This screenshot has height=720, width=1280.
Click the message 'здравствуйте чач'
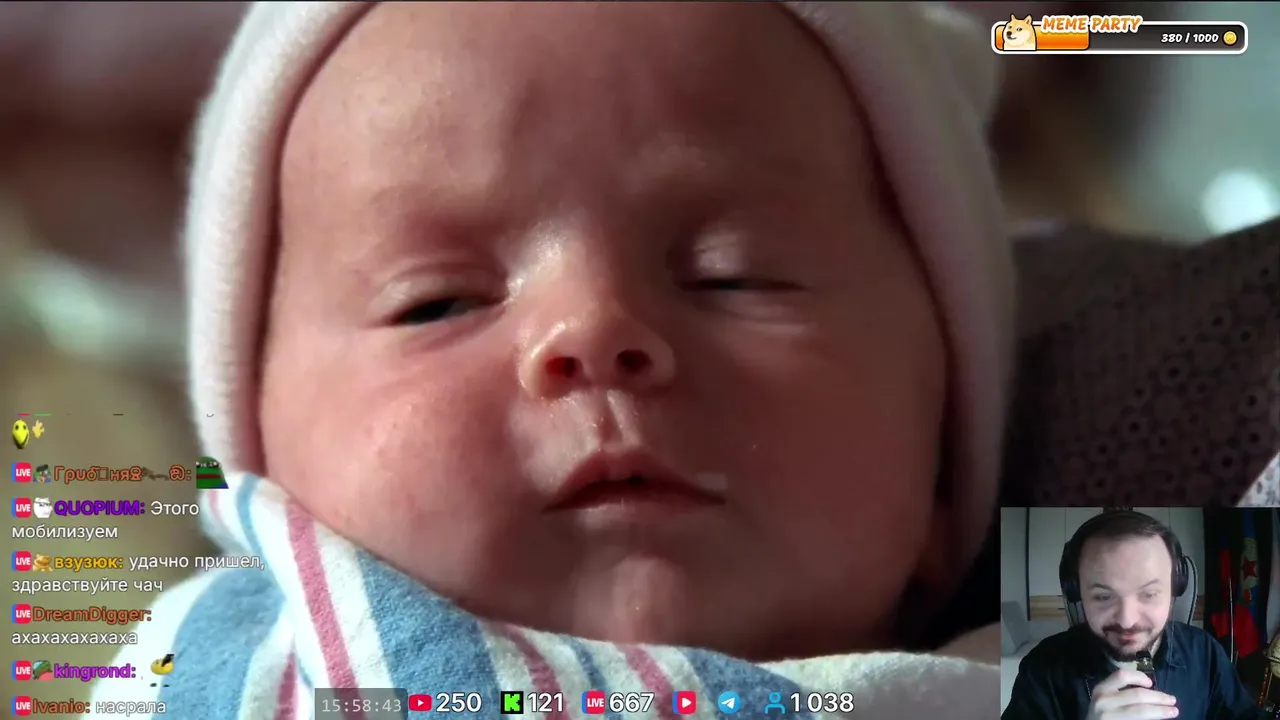click(87, 585)
